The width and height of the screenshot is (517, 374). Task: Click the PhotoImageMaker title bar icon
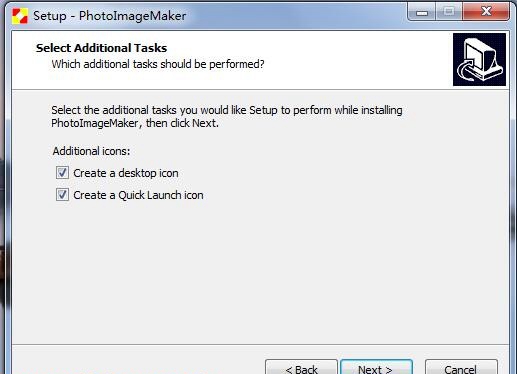pyautogui.click(x=20, y=16)
